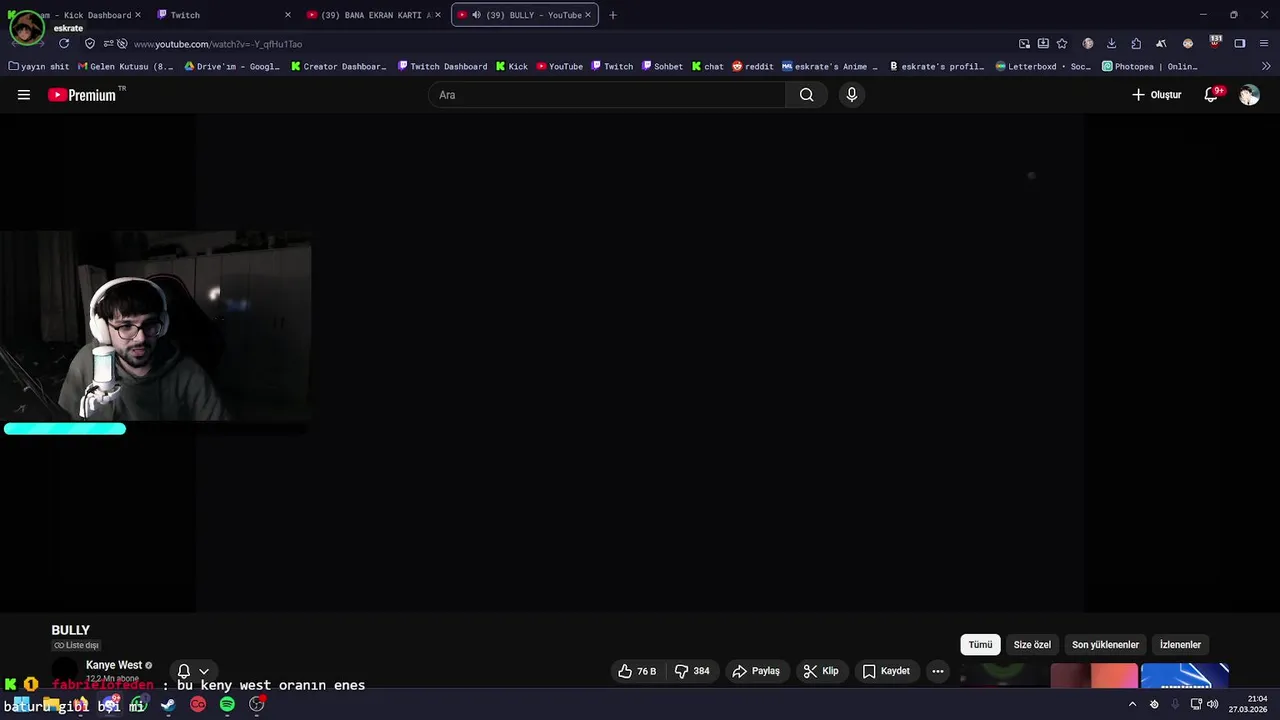Screen dimensions: 1280x720
Task: Like the BULLY video
Action: [637, 671]
